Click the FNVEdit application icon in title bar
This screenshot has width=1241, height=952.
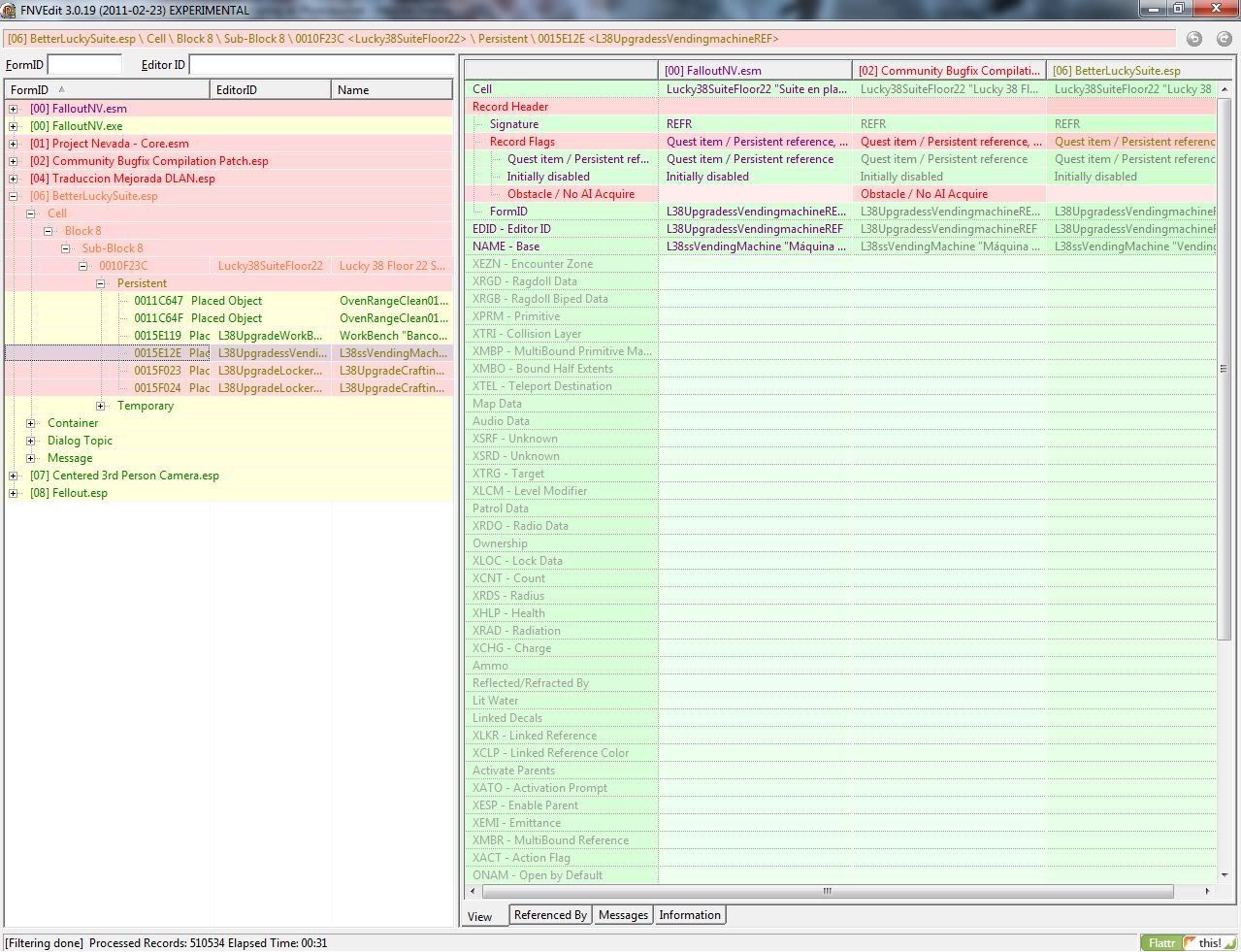coord(9,10)
